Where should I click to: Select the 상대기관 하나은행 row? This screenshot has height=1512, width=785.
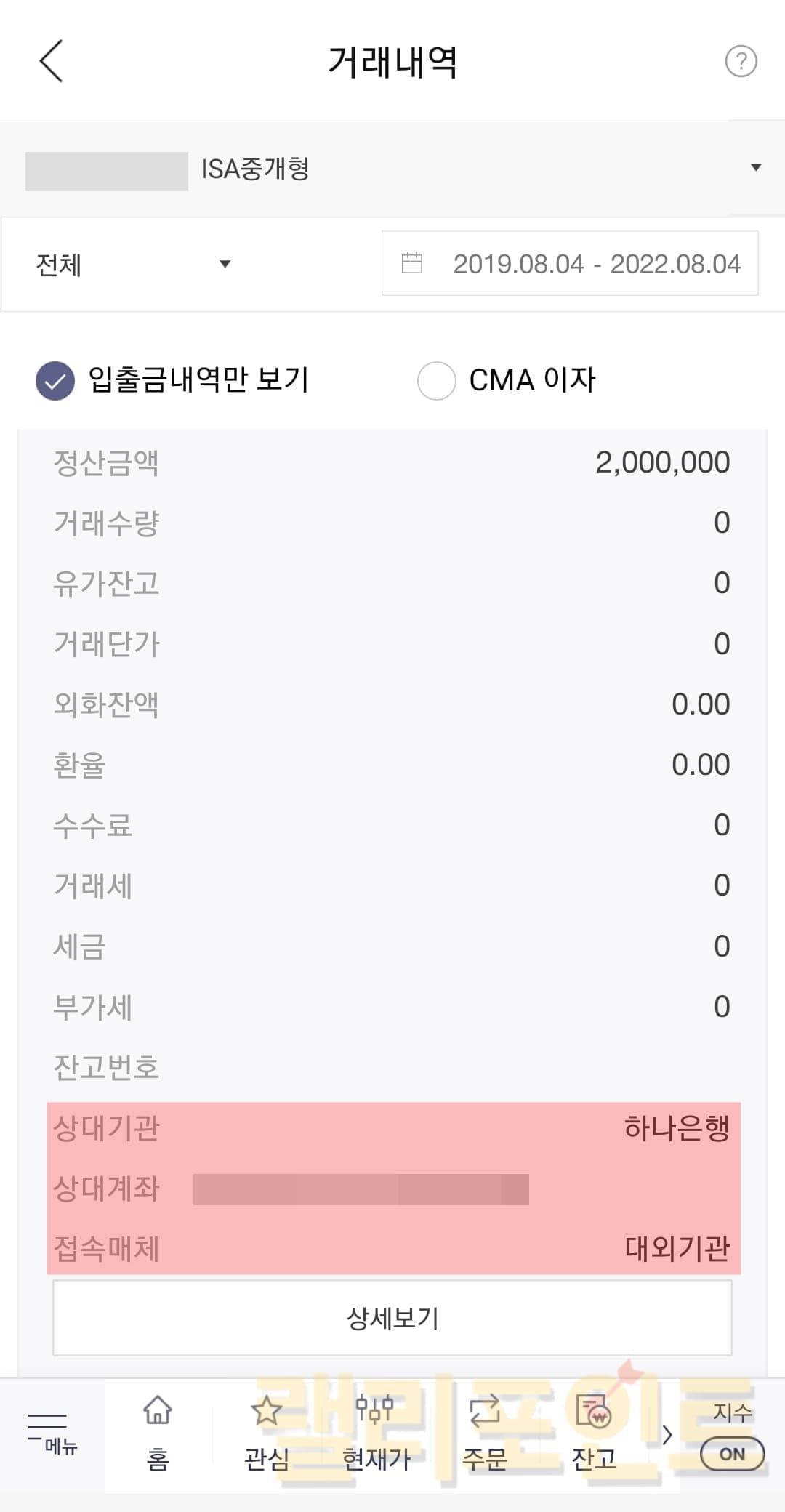pyautogui.click(x=392, y=1128)
